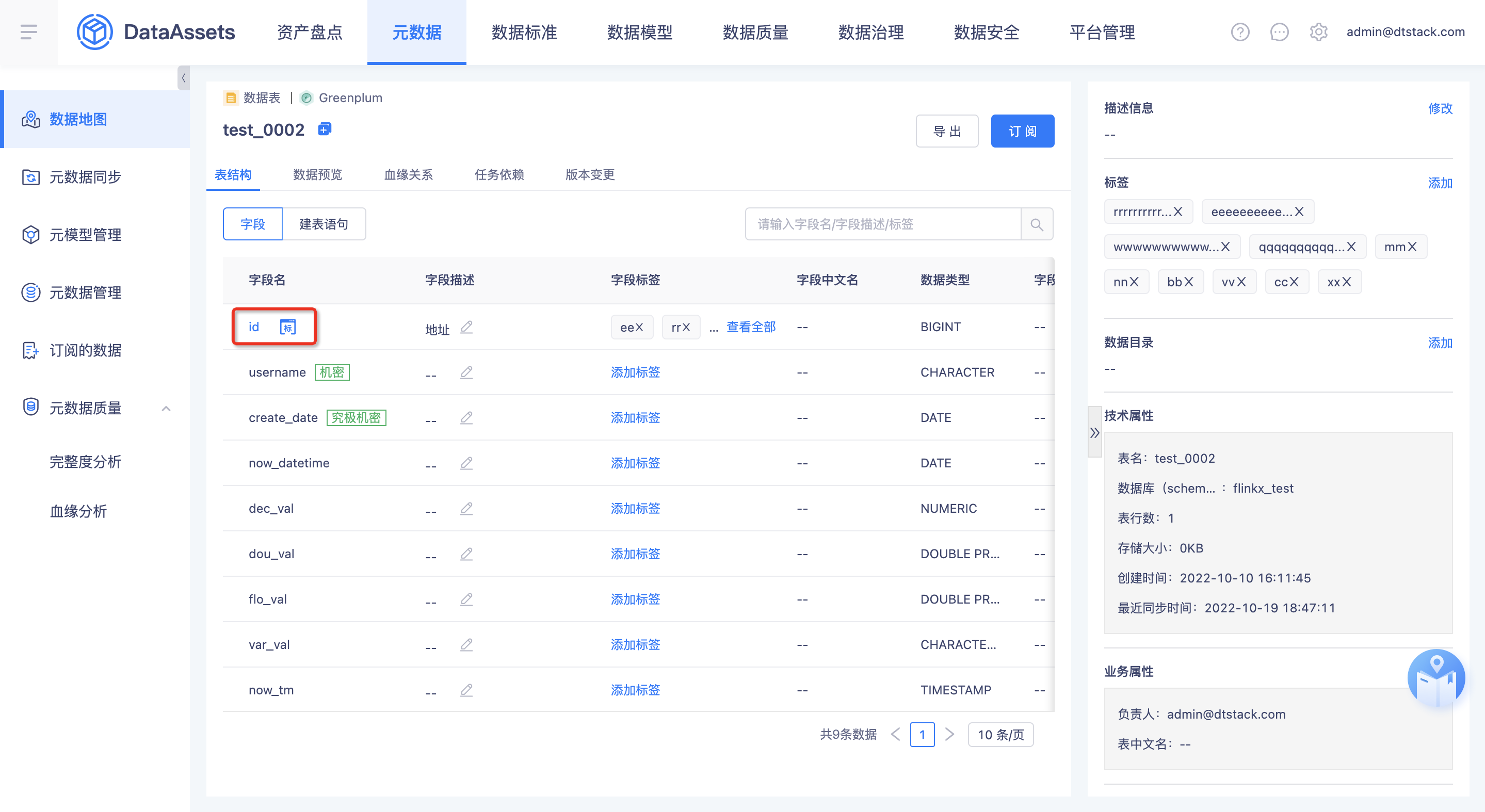Collapse the right details panel
Screen dimensions: 1485x812
point(1094,432)
